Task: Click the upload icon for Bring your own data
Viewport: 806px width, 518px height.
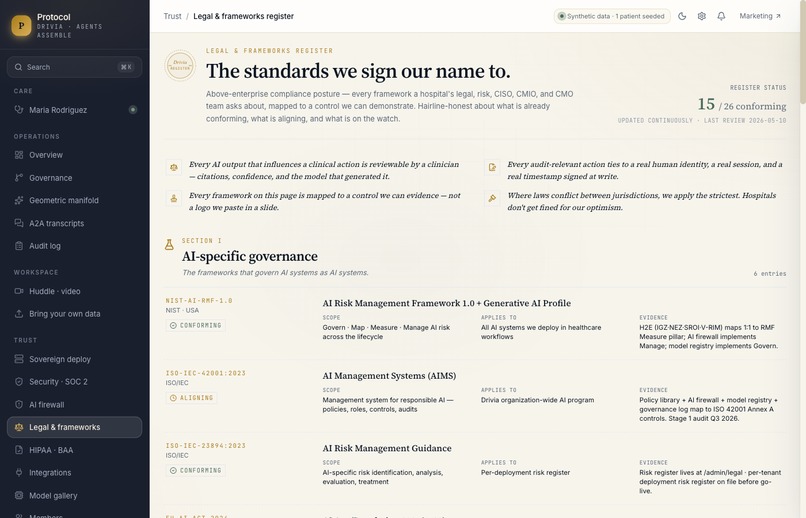Action: tap(19, 313)
